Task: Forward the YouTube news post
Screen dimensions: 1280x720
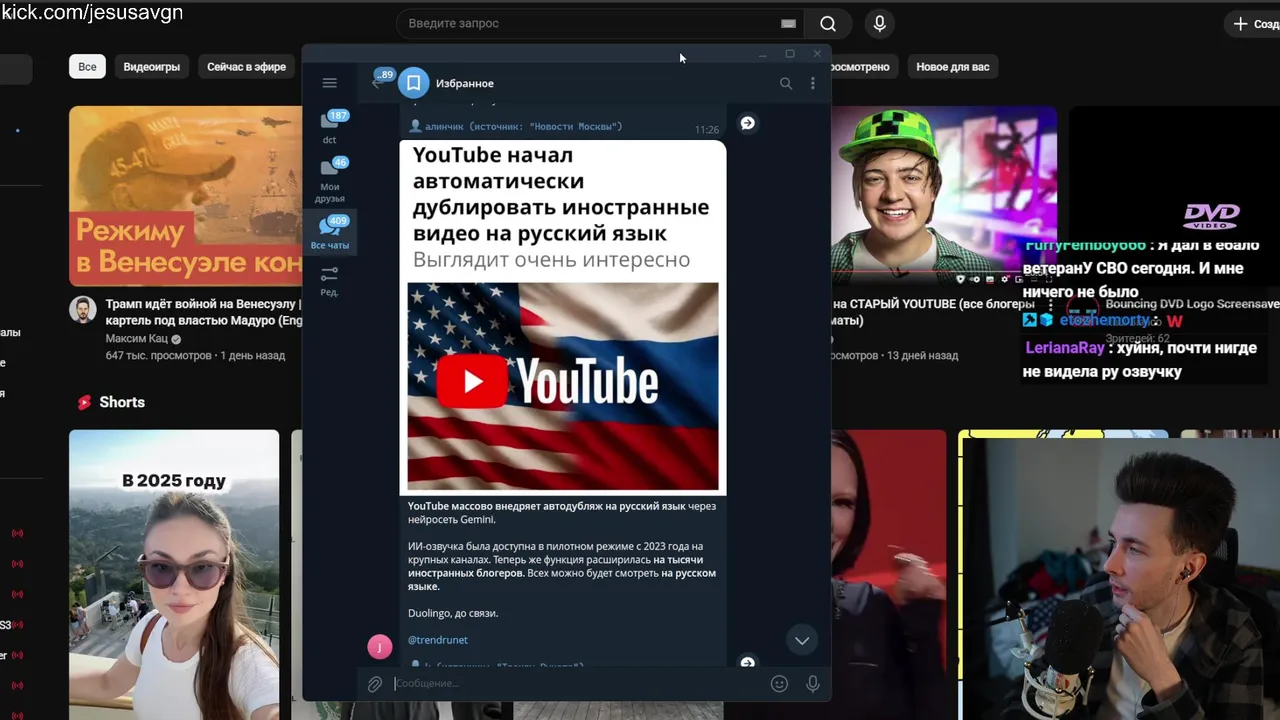Action: 747,123
